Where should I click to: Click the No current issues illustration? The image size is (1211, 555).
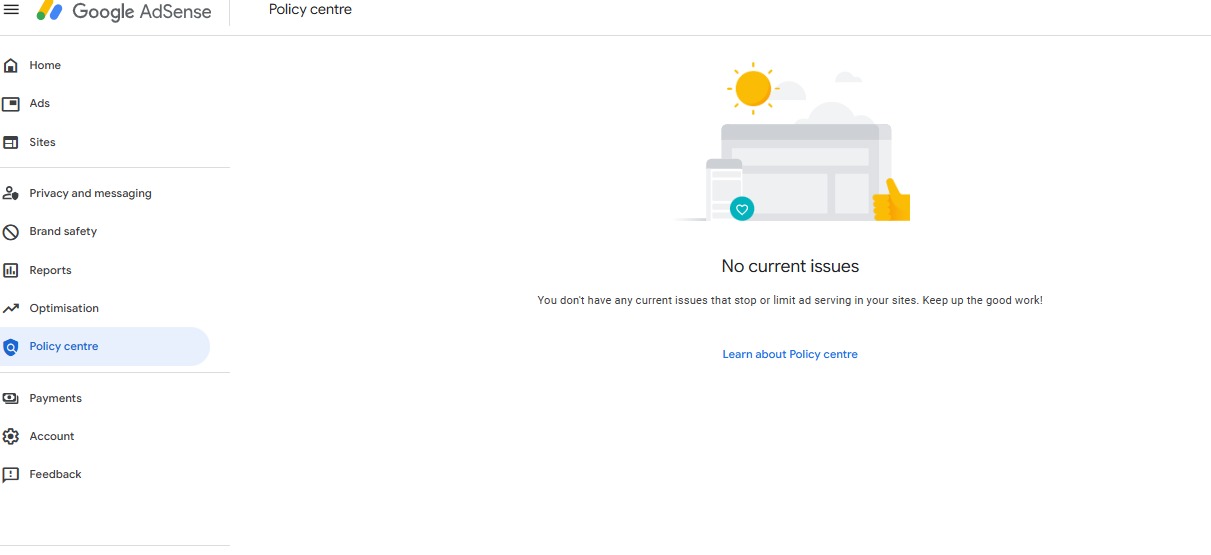pyautogui.click(x=791, y=142)
